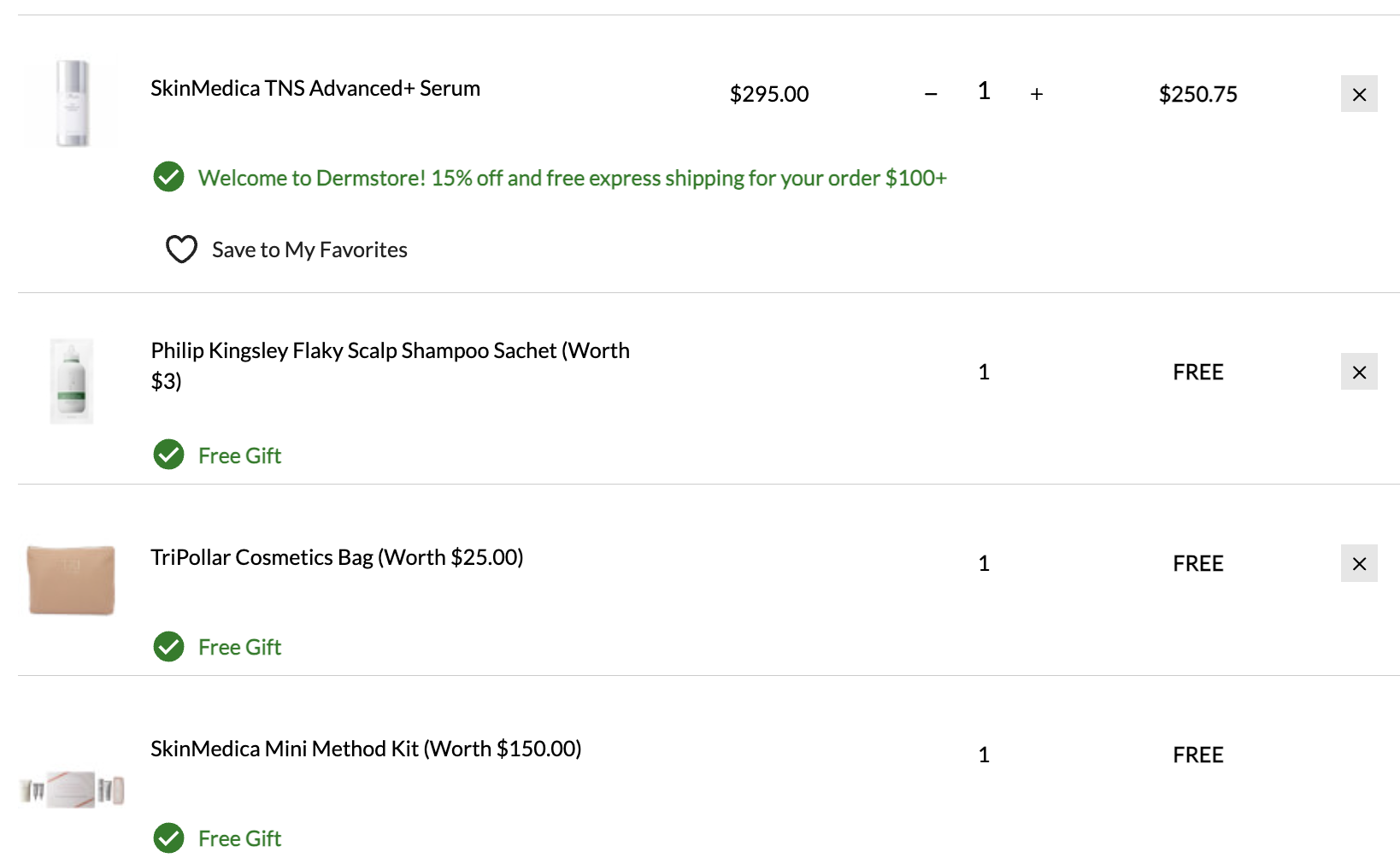Open Philip Kingsley Flaky Scalp Shampoo link

point(390,365)
